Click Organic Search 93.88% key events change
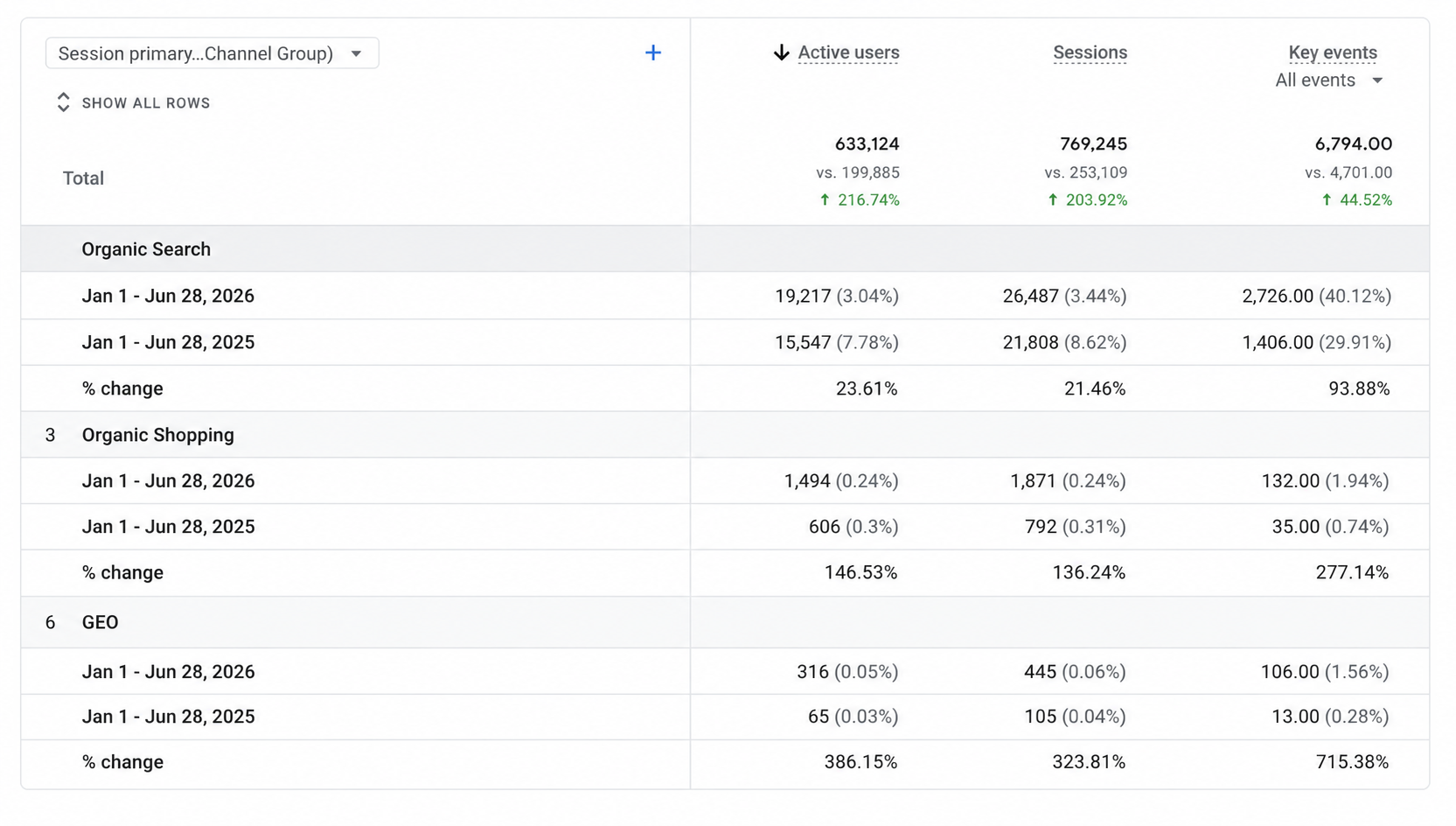The height and width of the screenshot is (826, 1456). point(1359,388)
